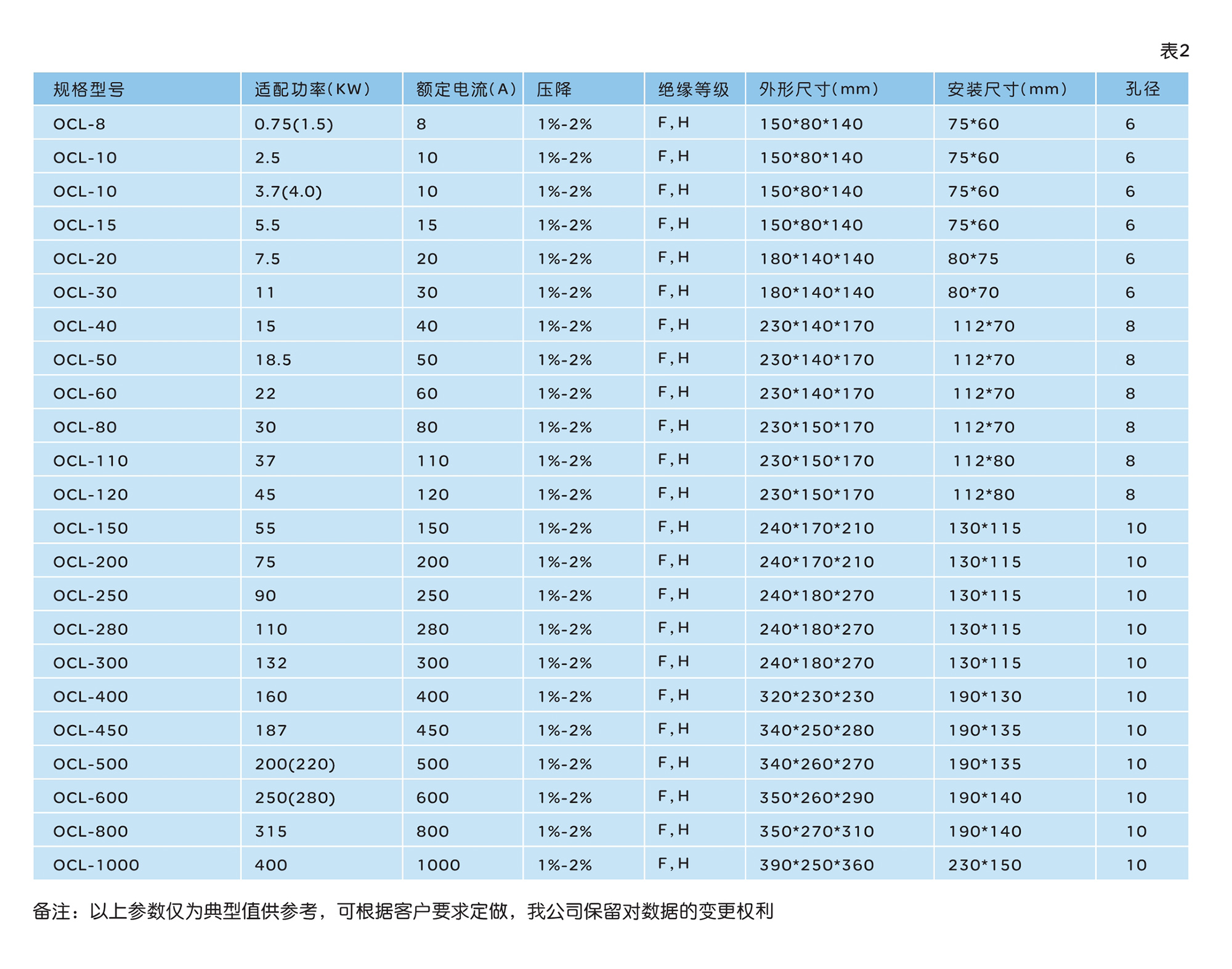Image resolution: width=1232 pixels, height=969 pixels.
Task: Click the 安装尺寸(mm) column header
Action: [1007, 89]
